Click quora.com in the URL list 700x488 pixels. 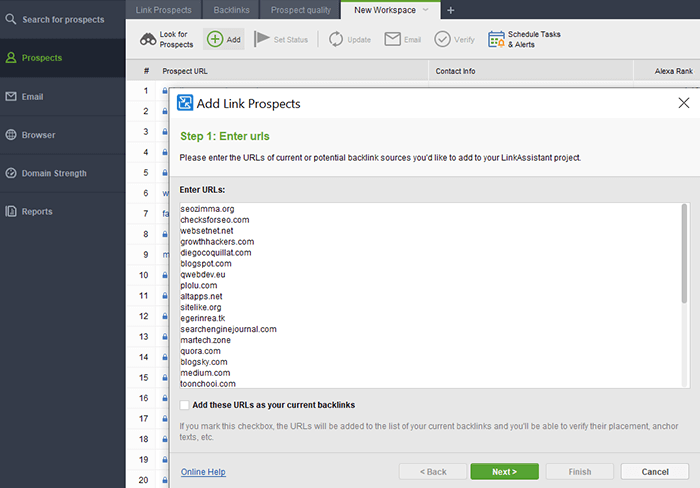coord(200,351)
